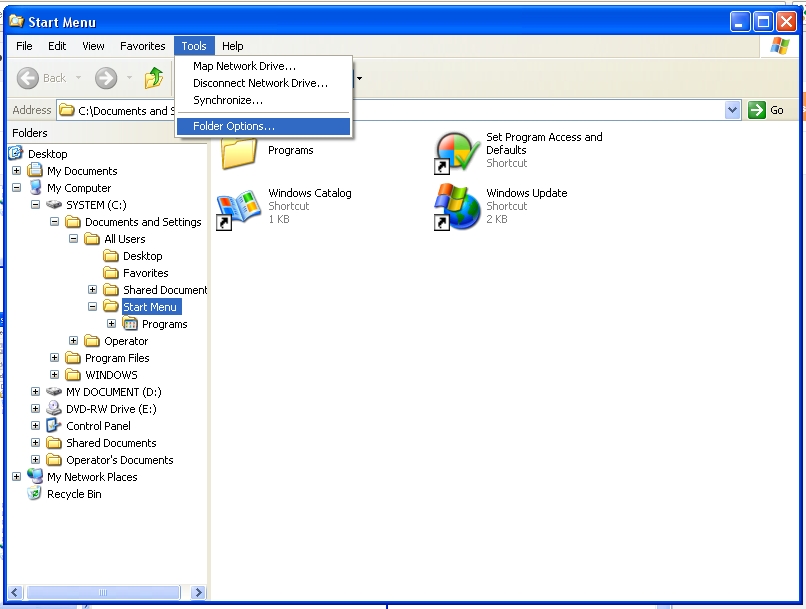The width and height of the screenshot is (806, 609).
Task: Click the Go button label
Action: point(776,110)
